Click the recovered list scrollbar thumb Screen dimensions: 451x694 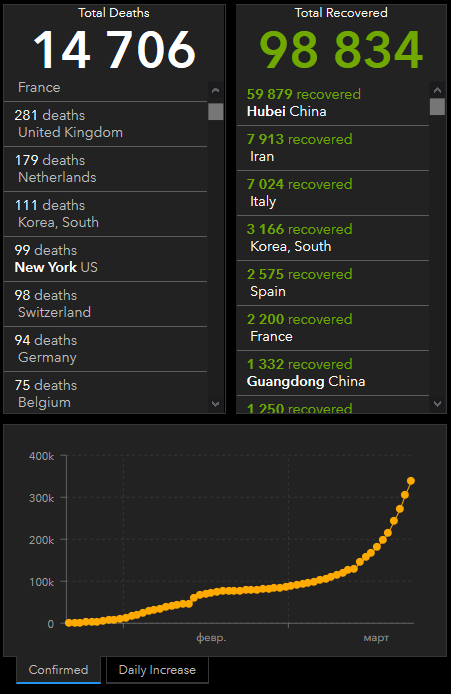pos(437,107)
